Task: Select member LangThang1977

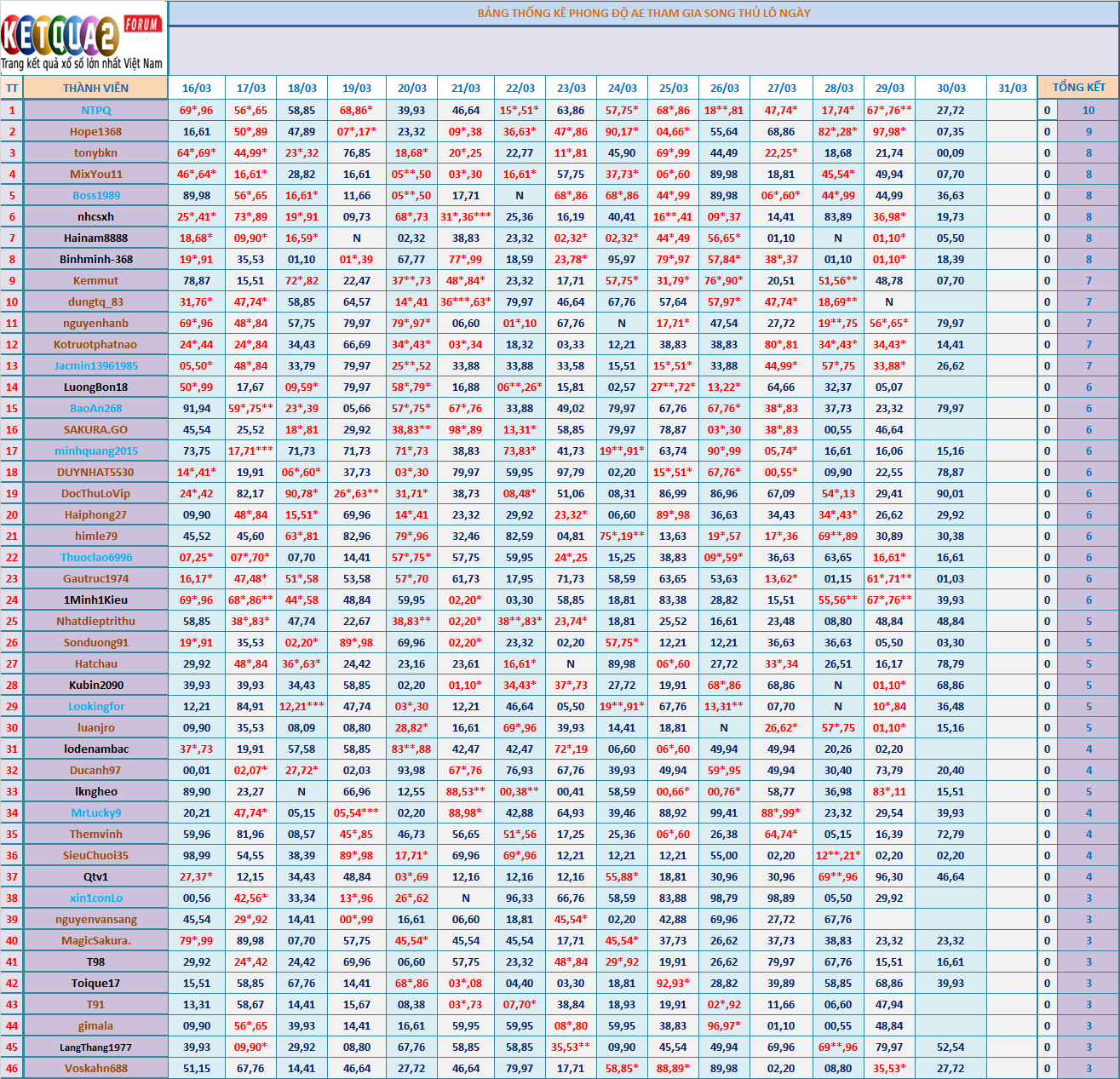Action: pos(96,1047)
